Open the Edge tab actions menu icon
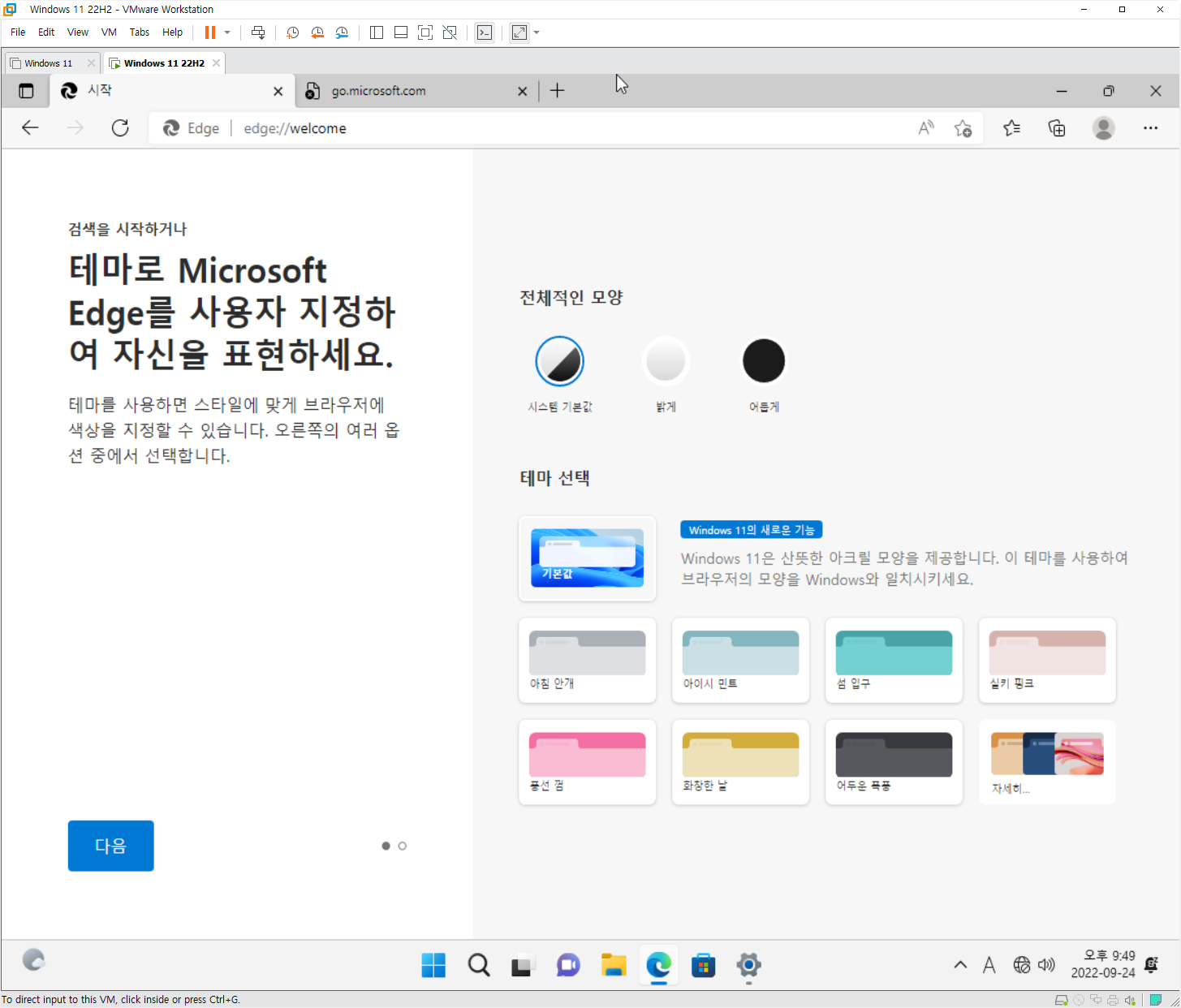Viewport: 1181px width, 1008px height. pyautogui.click(x=26, y=91)
